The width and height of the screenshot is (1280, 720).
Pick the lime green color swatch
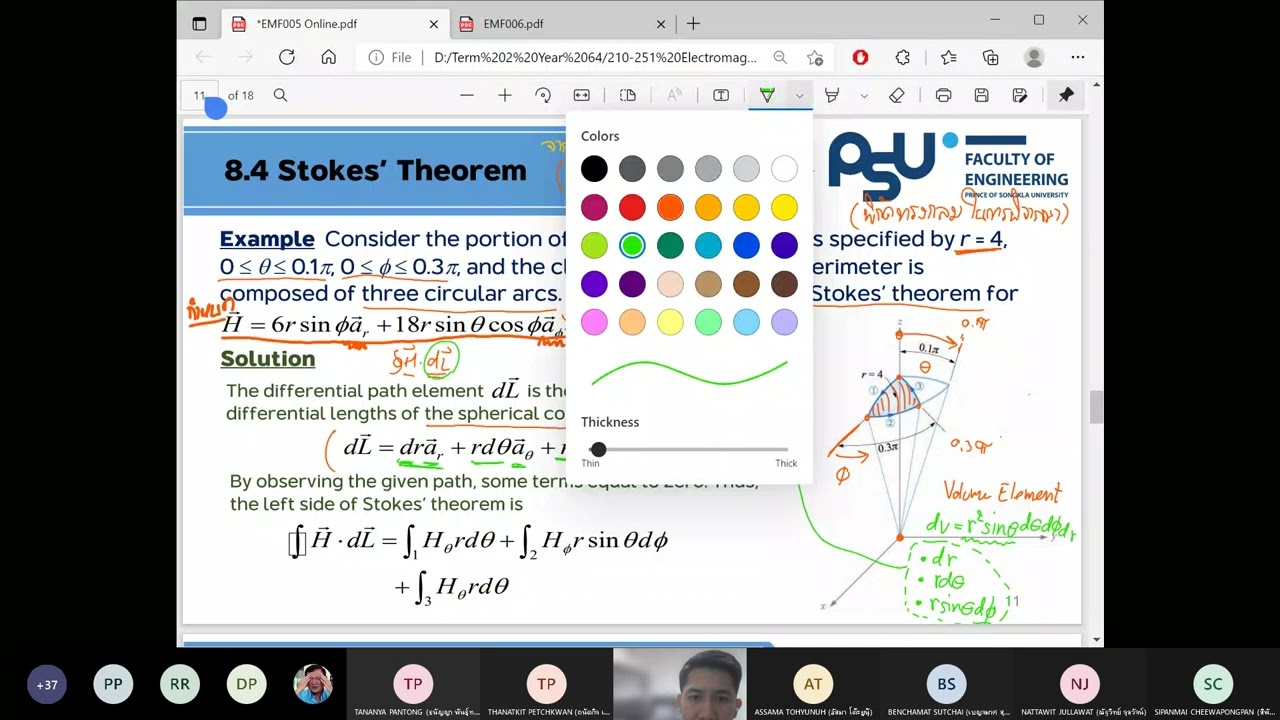coord(594,245)
